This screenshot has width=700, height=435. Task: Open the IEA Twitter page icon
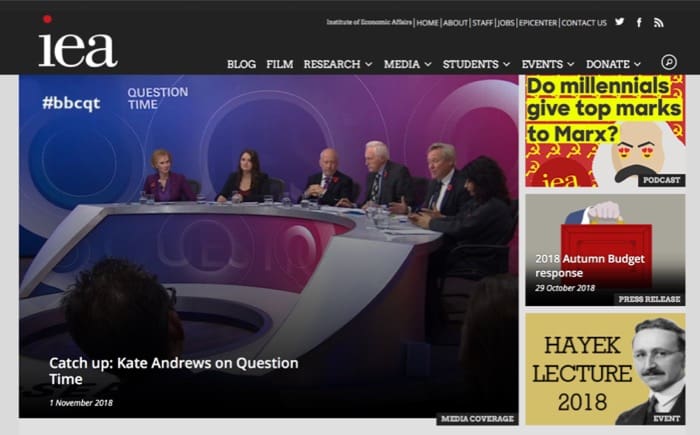[x=619, y=21]
